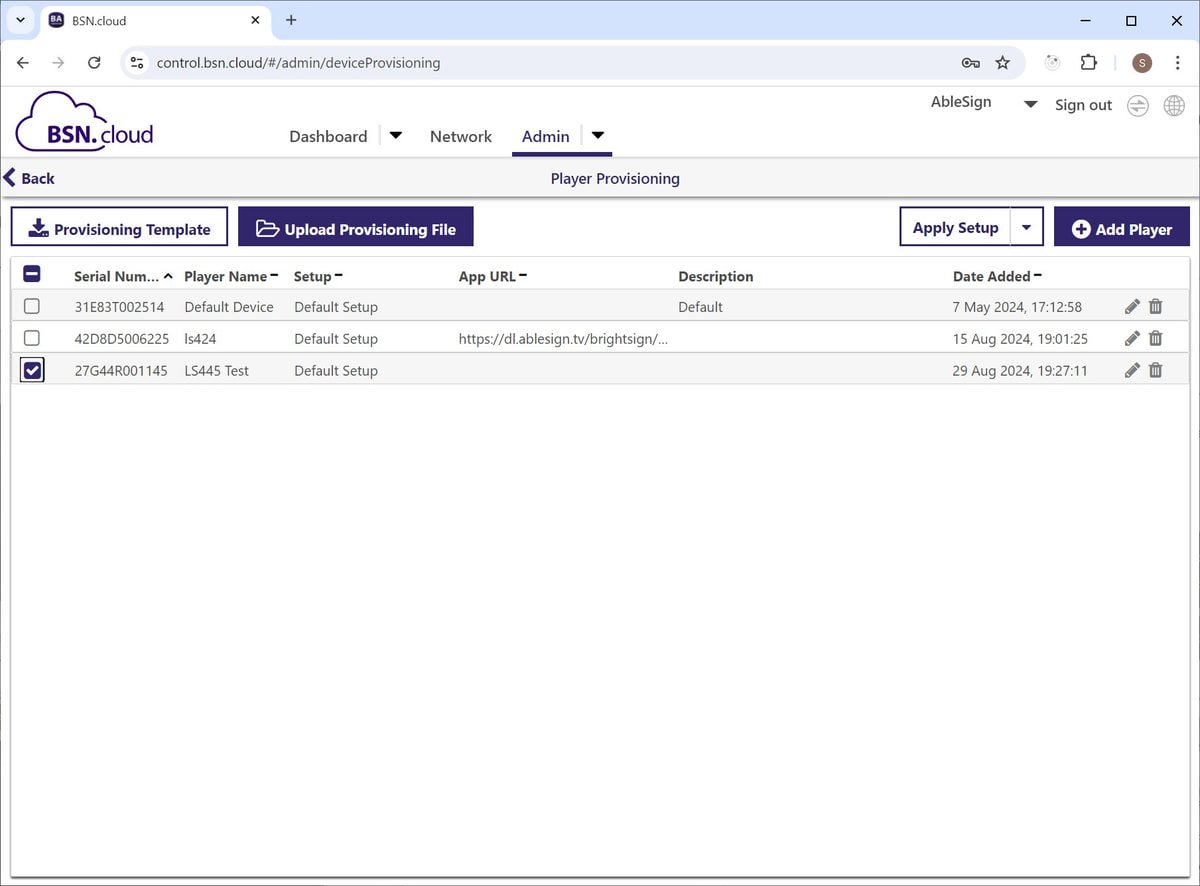Select the Admin menu item
The width and height of the screenshot is (1200, 886).
545,136
